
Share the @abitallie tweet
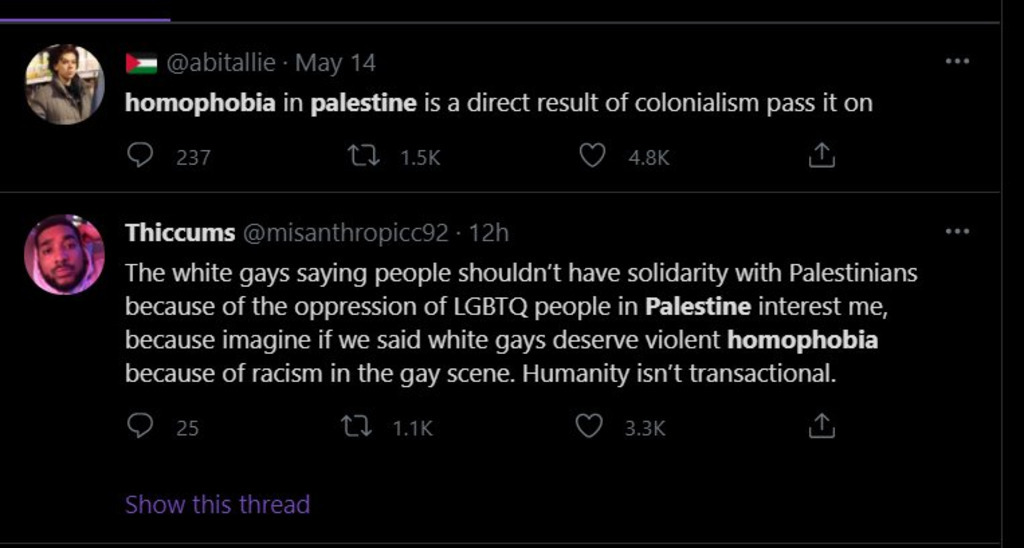(x=820, y=156)
